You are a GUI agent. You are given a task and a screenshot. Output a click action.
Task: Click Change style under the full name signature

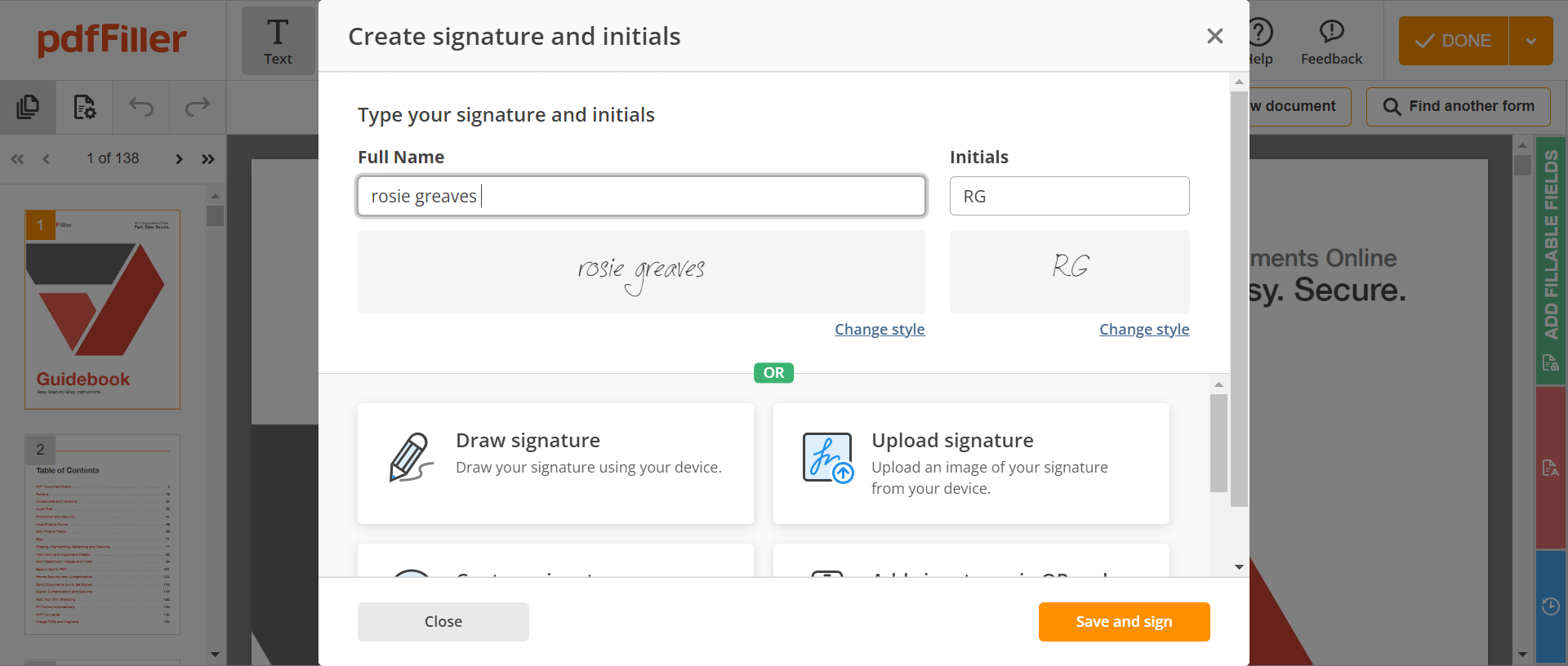tap(880, 330)
